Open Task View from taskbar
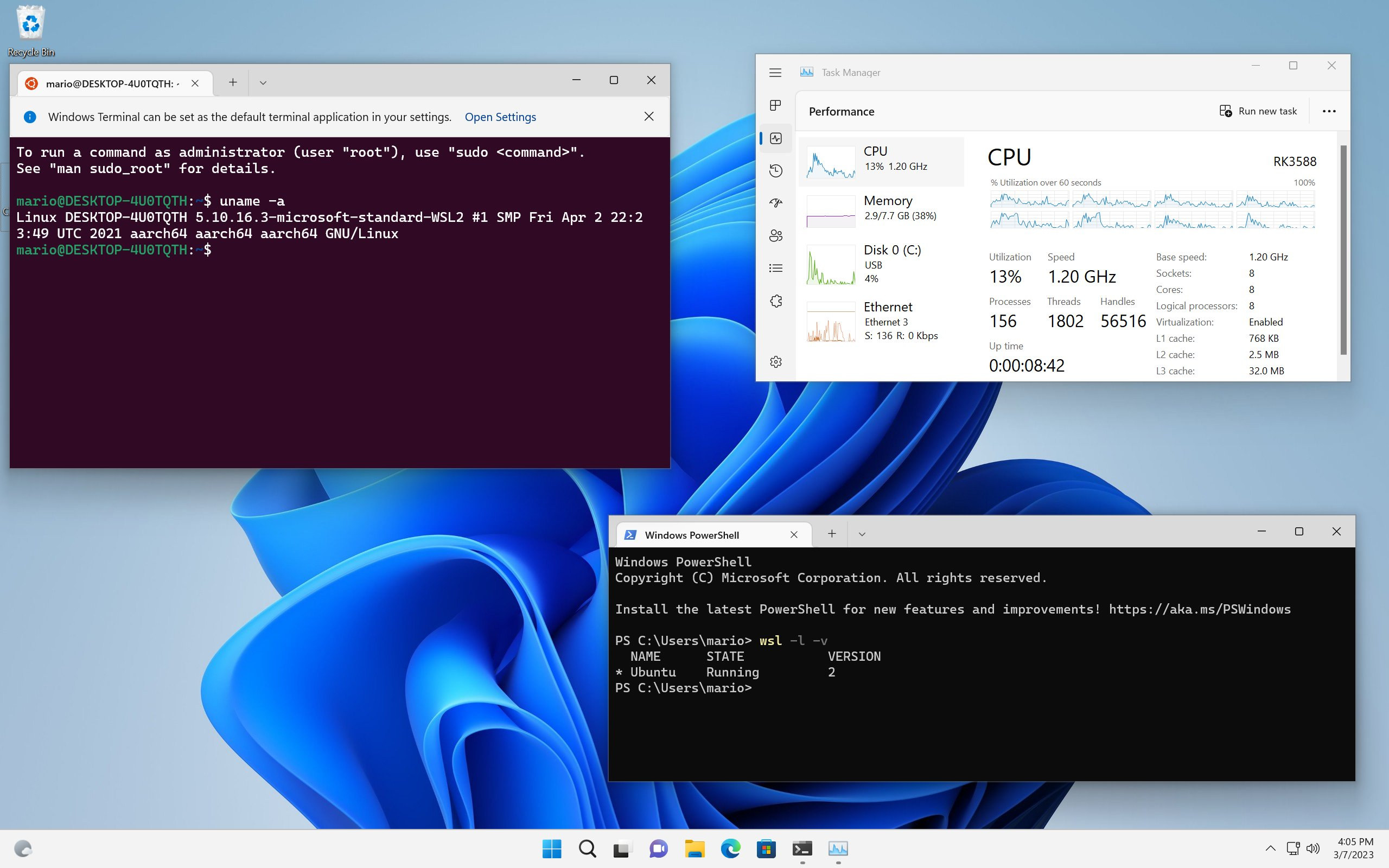1389x868 pixels. (x=623, y=848)
